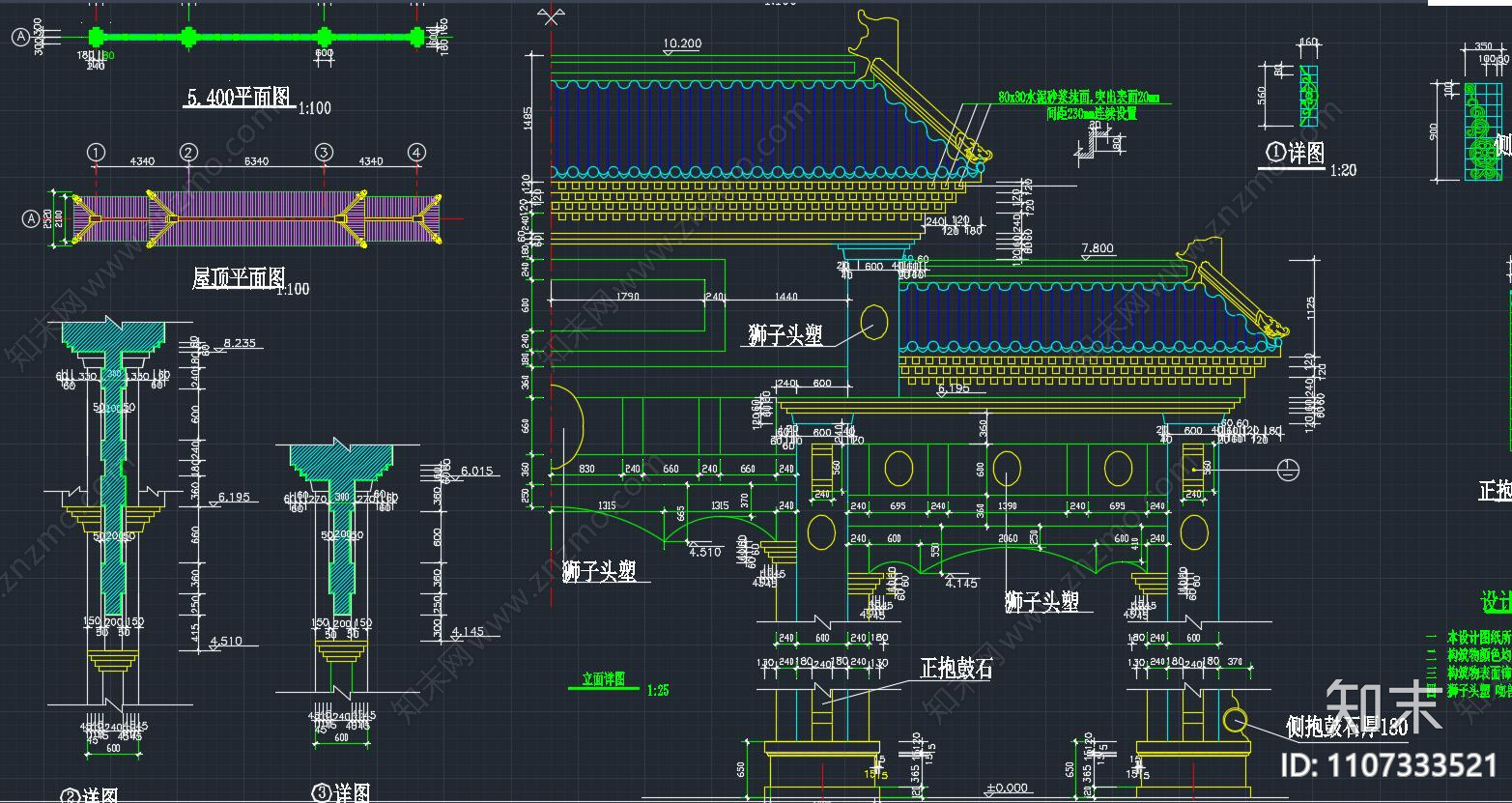Select the '屋顶平面图' title text
The image size is (1512, 803).
239,279
